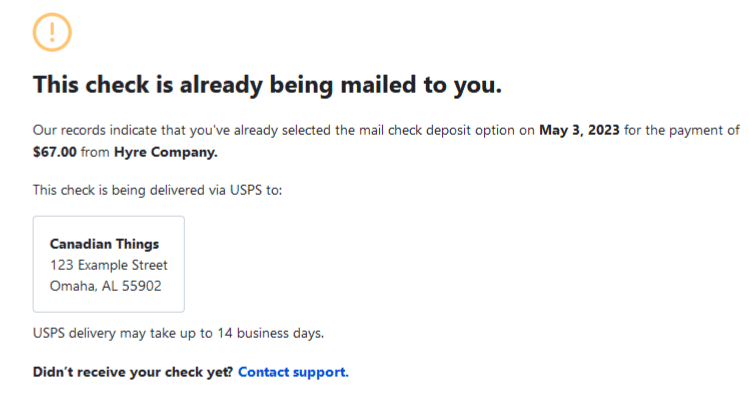Click 'Didn't receive your check yet?' text

[133, 372]
